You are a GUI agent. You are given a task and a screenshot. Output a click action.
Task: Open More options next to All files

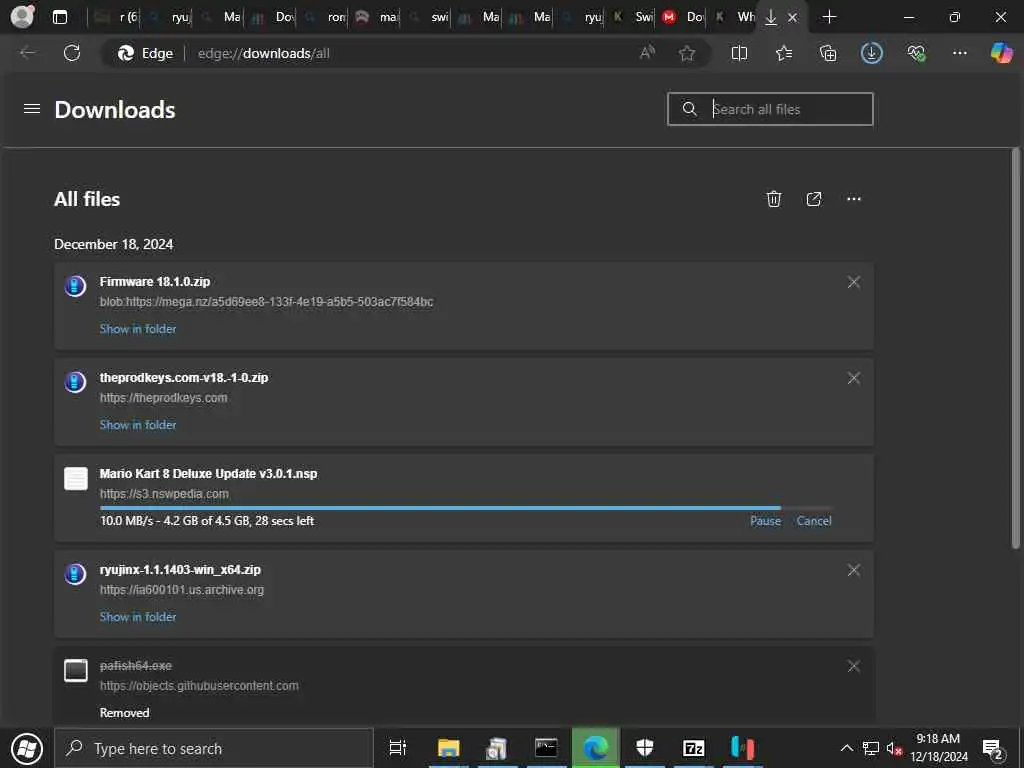point(854,199)
